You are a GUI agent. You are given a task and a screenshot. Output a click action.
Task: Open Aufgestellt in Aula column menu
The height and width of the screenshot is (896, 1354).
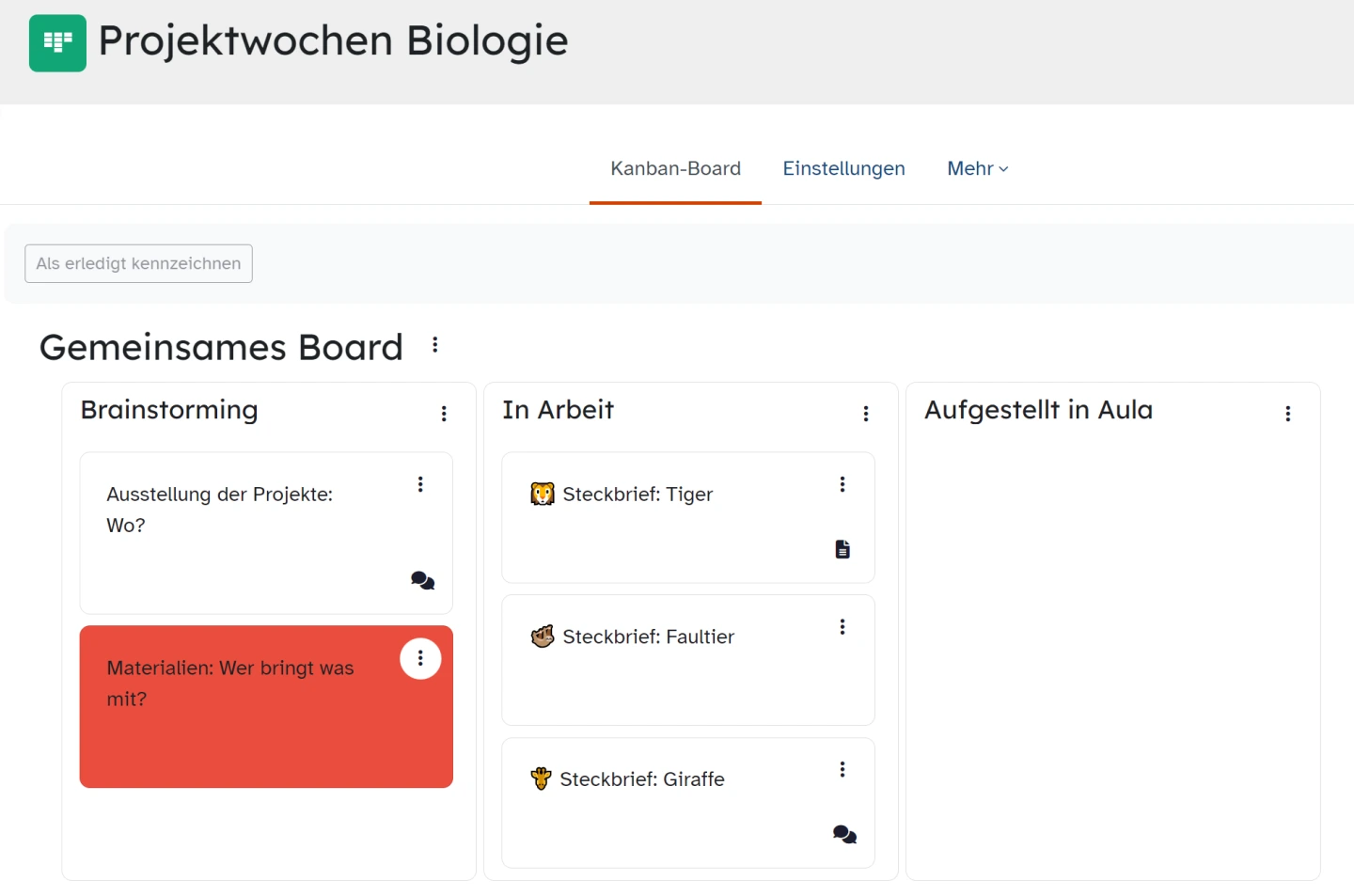(x=1288, y=414)
